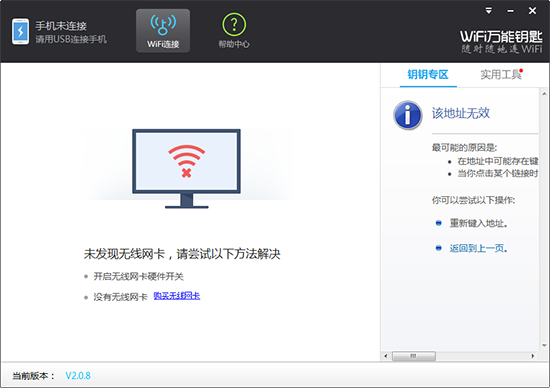Click the WiFi万能钥匙 logo
Image resolution: width=550 pixels, height=388 pixels.
(x=501, y=41)
